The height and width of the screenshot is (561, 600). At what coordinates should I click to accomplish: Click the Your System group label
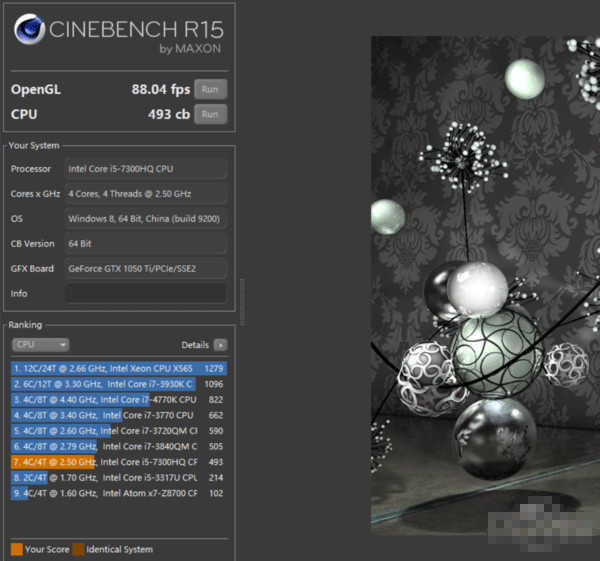tap(34, 145)
